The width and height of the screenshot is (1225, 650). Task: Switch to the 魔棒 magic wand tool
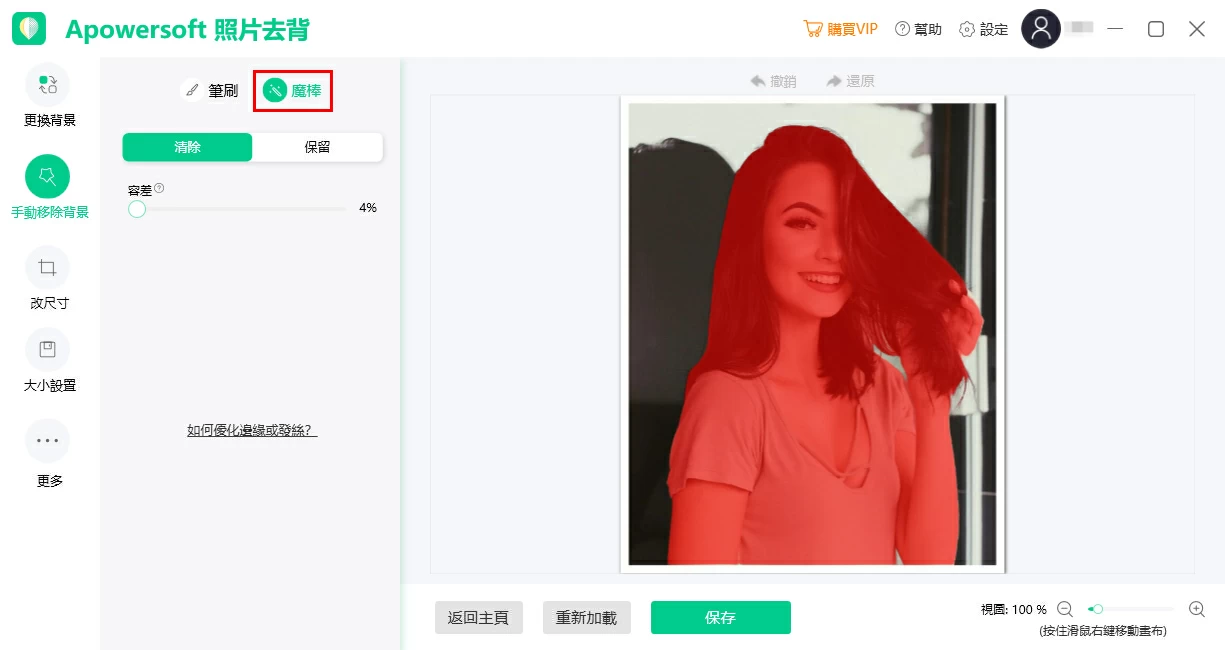pyautogui.click(x=292, y=90)
